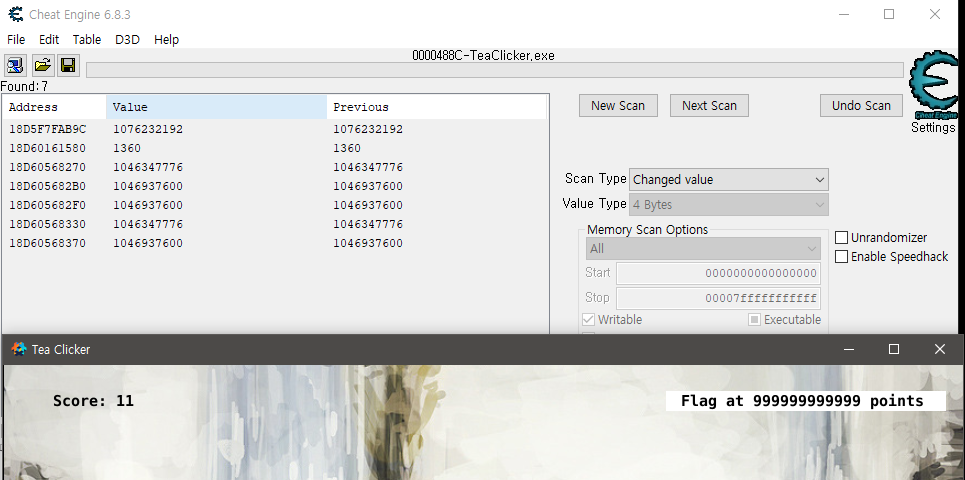Viewport: 965px width, 480px height.
Task: Sort by the Previous column header
Action: 436,107
